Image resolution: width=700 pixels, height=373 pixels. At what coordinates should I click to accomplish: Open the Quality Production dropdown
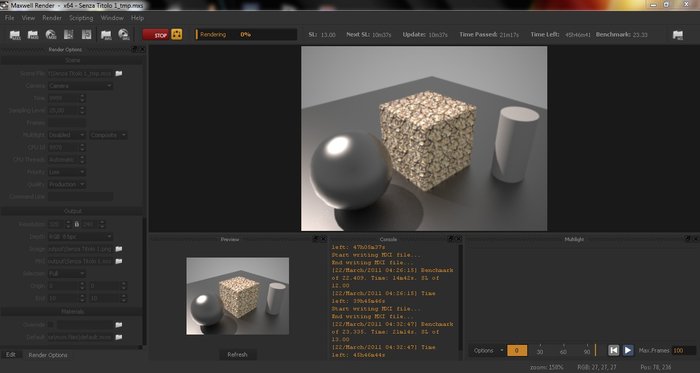pyautogui.click(x=67, y=184)
